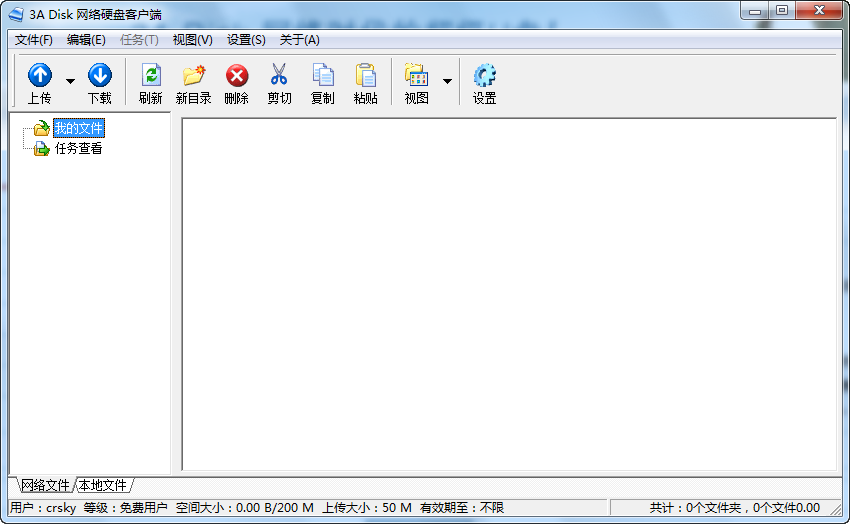
Task: Click the status text 等级：免费用户
Action: point(125,508)
